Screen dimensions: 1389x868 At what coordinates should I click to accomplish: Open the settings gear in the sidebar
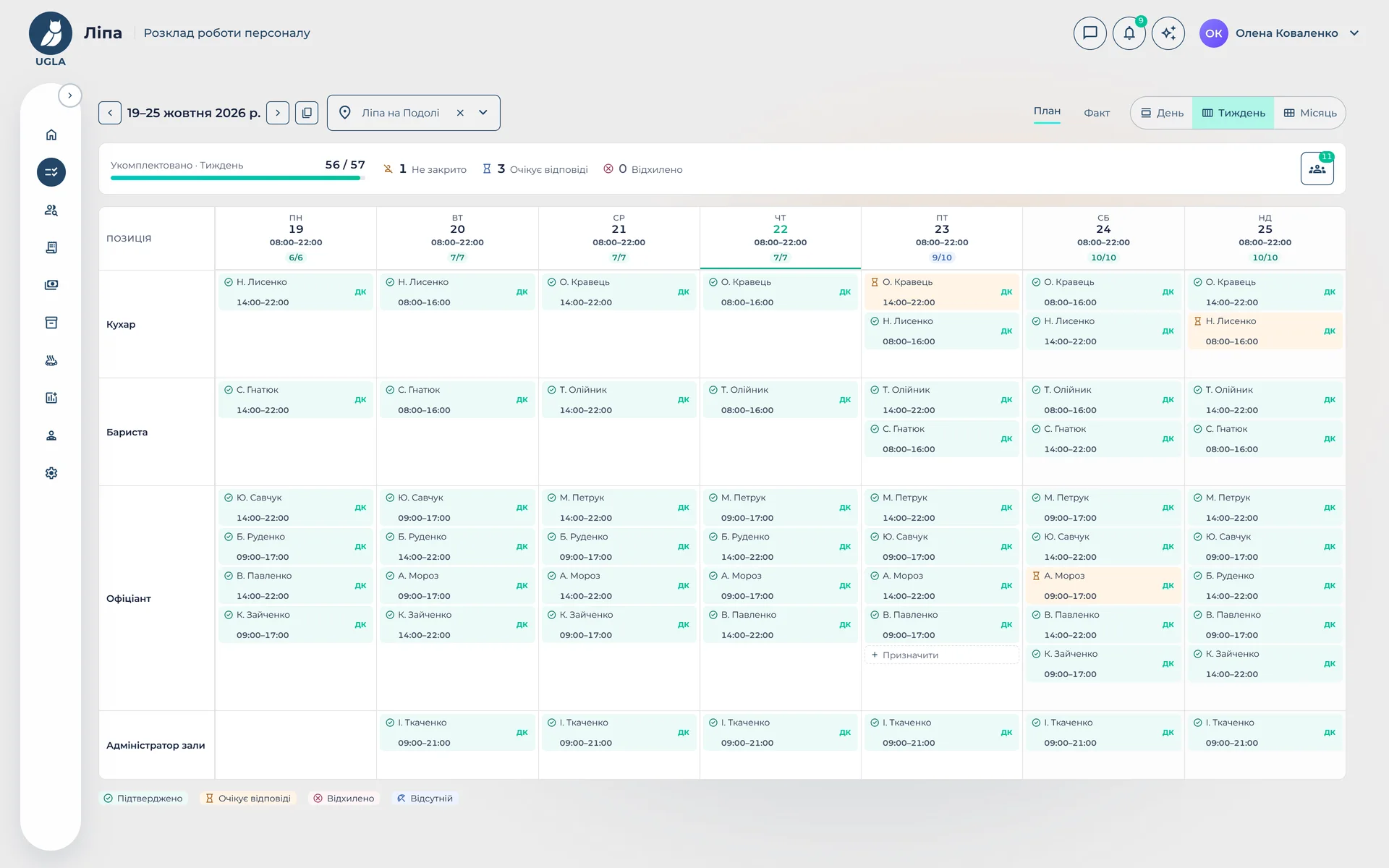pyautogui.click(x=51, y=473)
